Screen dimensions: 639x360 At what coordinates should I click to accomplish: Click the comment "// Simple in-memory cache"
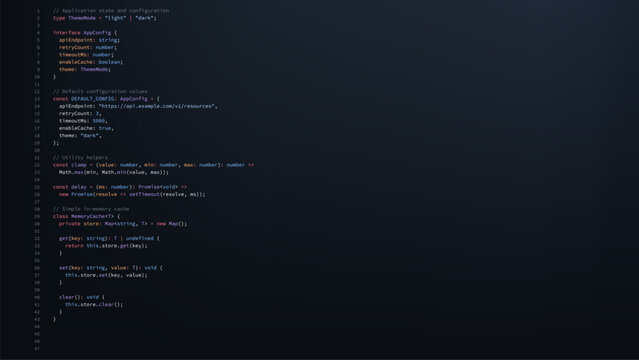91,209
